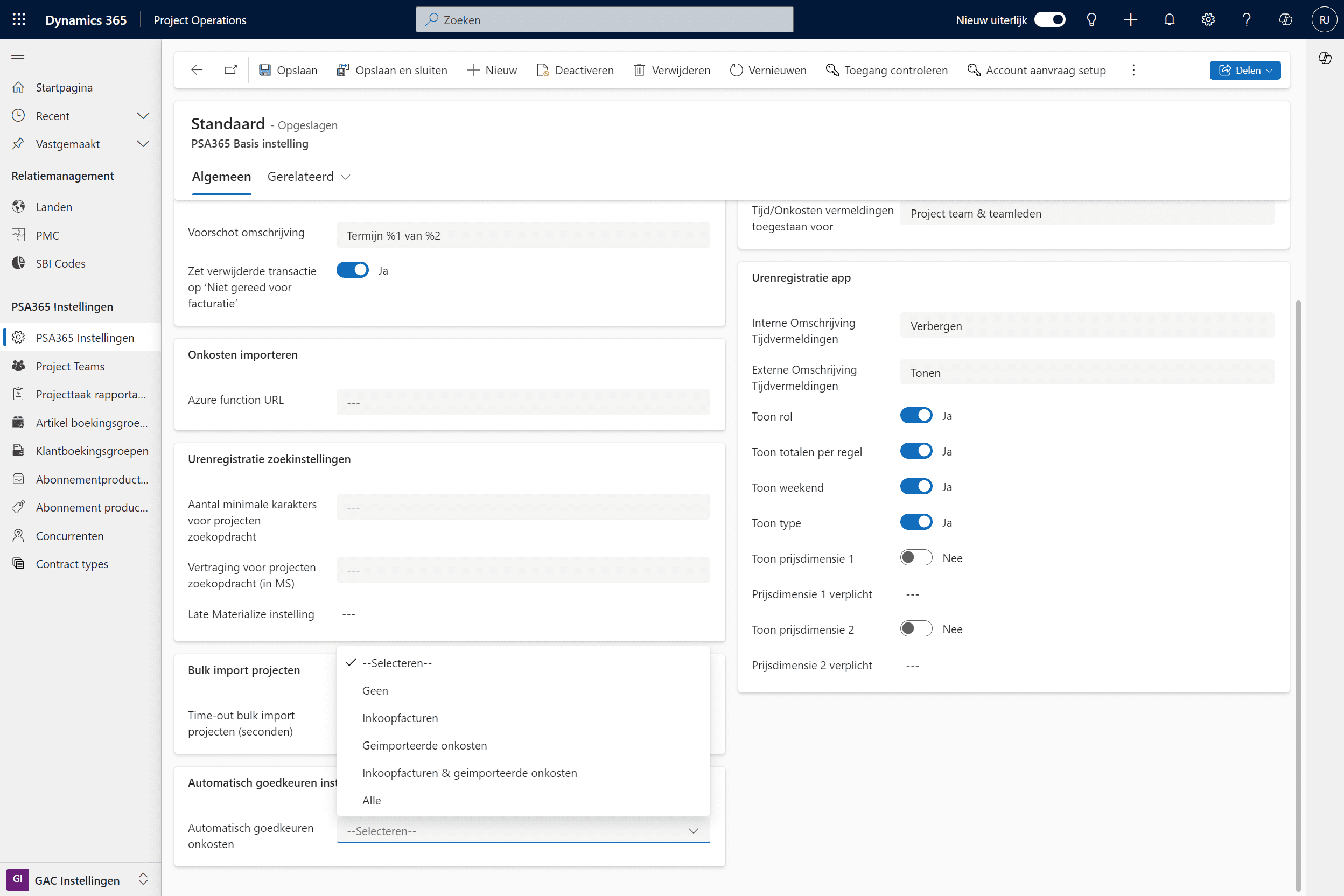Open the Dynamics 365 app launcher grid
This screenshot has width=1344, height=896.
pos(19,19)
